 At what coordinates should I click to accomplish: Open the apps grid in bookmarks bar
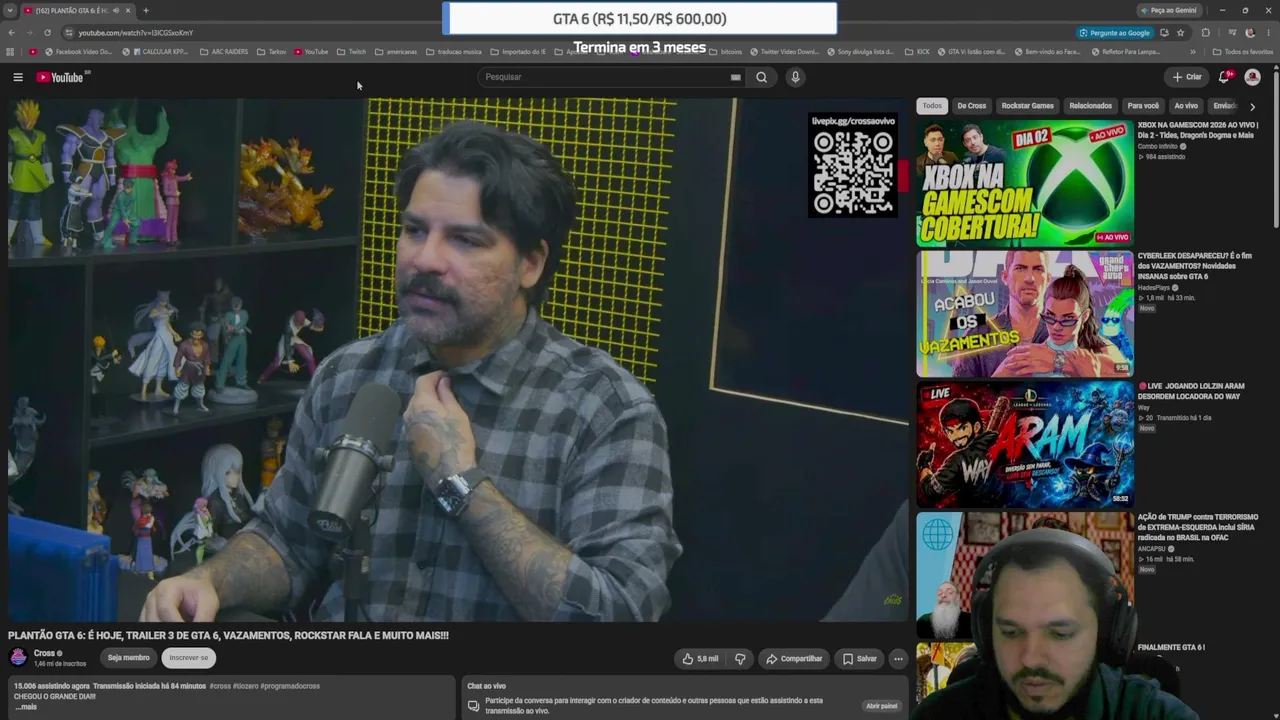point(11,52)
